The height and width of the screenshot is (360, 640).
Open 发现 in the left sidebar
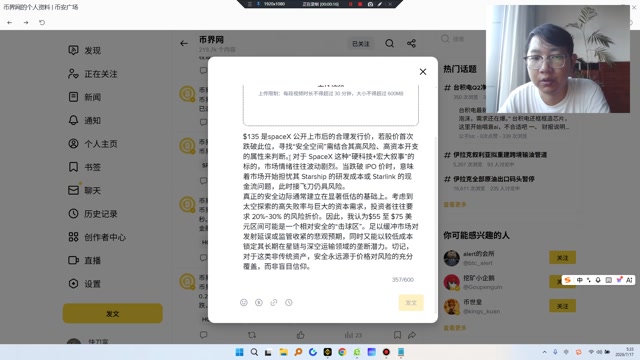click(x=84, y=50)
